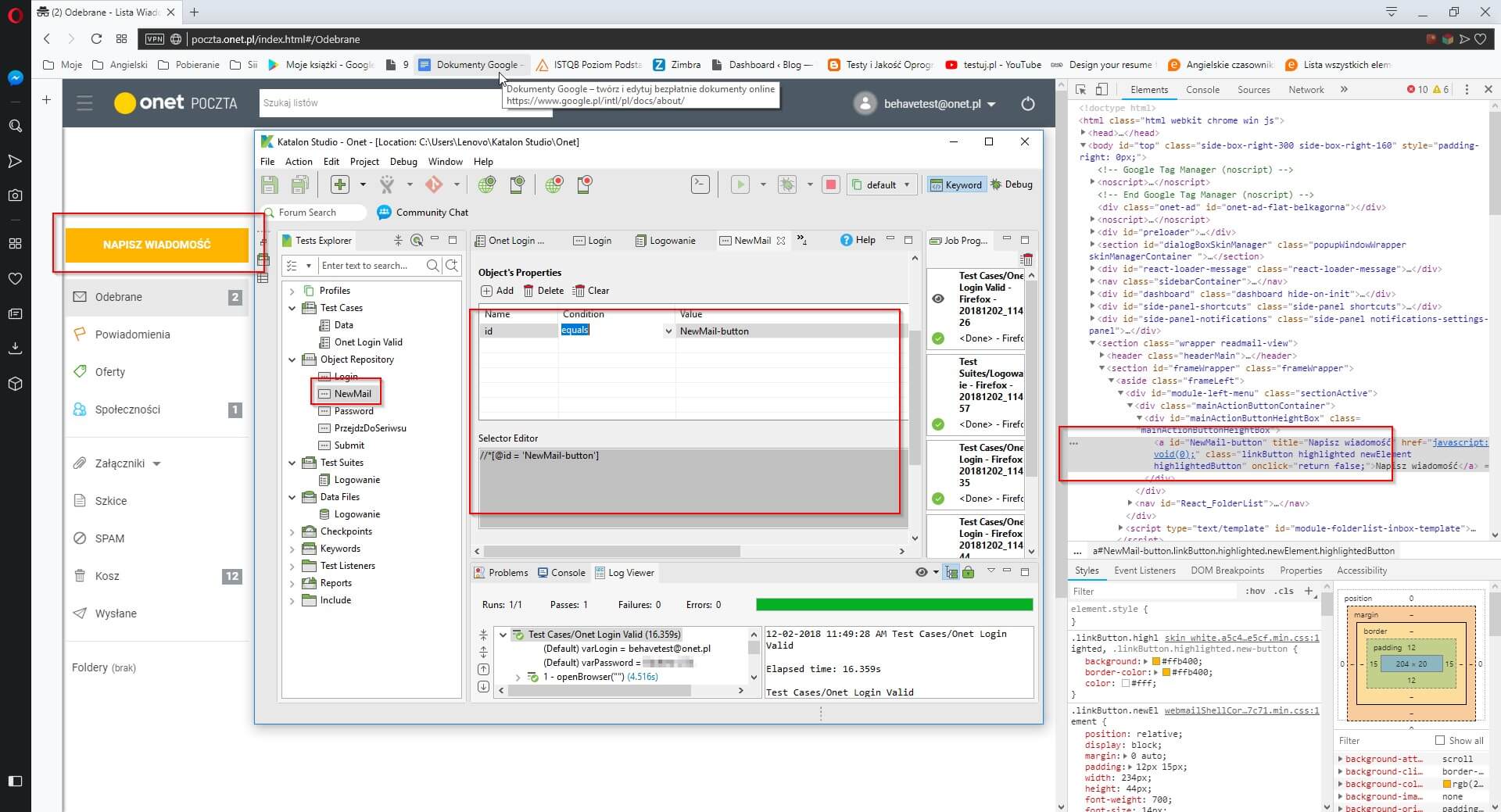
Task: Click the NAPISZ WIADOMOŚĆ button
Action: pos(157,245)
